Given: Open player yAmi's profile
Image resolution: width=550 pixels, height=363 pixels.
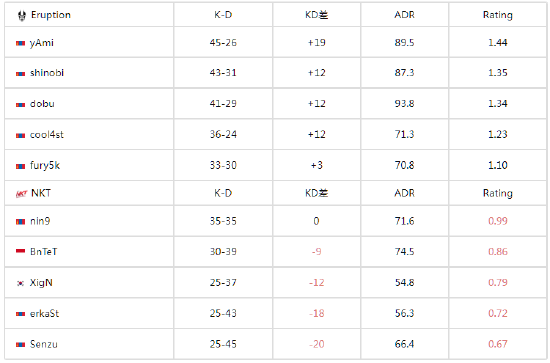Looking at the screenshot, I should click(42, 43).
